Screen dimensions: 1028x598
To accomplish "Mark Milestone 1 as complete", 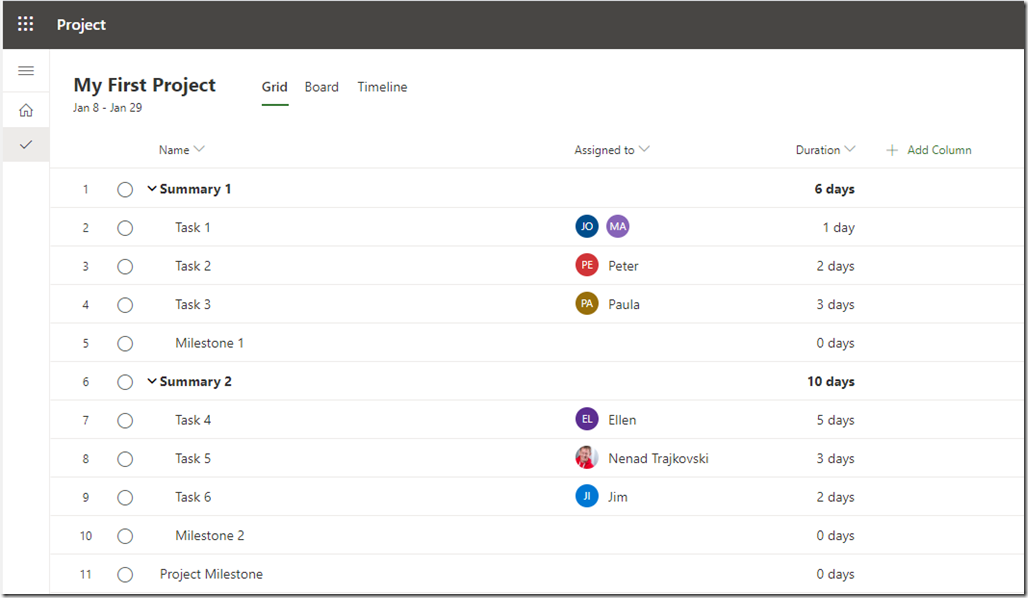I will [x=125, y=344].
